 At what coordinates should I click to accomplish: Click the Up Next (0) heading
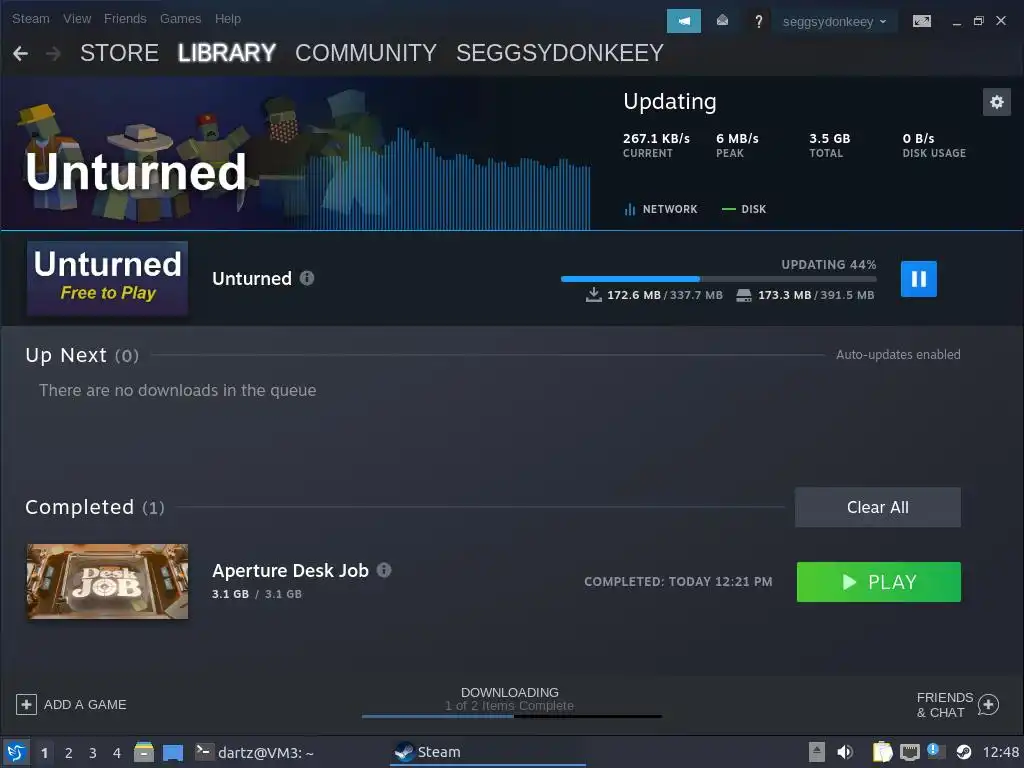click(x=82, y=355)
